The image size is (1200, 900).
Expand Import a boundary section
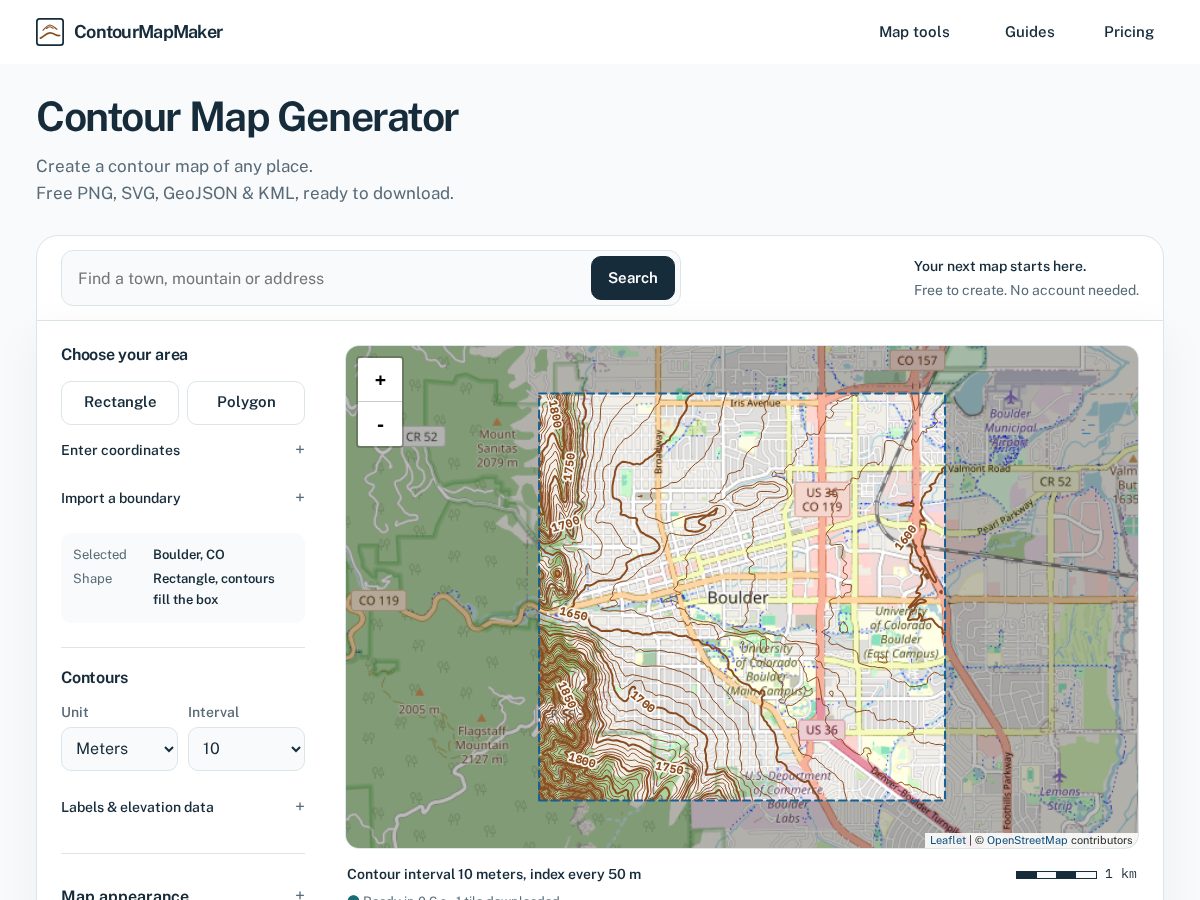click(x=183, y=498)
